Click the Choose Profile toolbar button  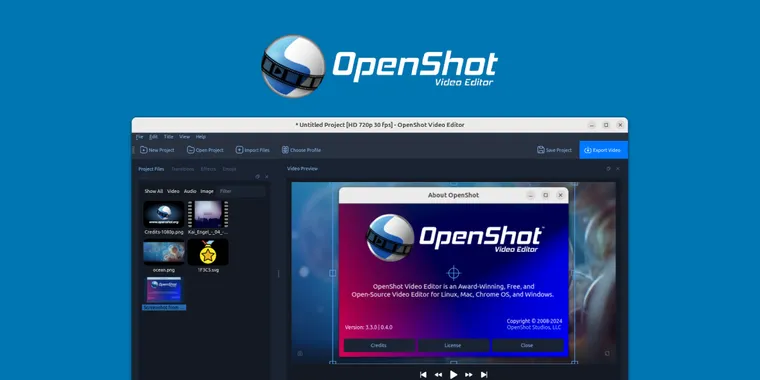click(x=301, y=150)
